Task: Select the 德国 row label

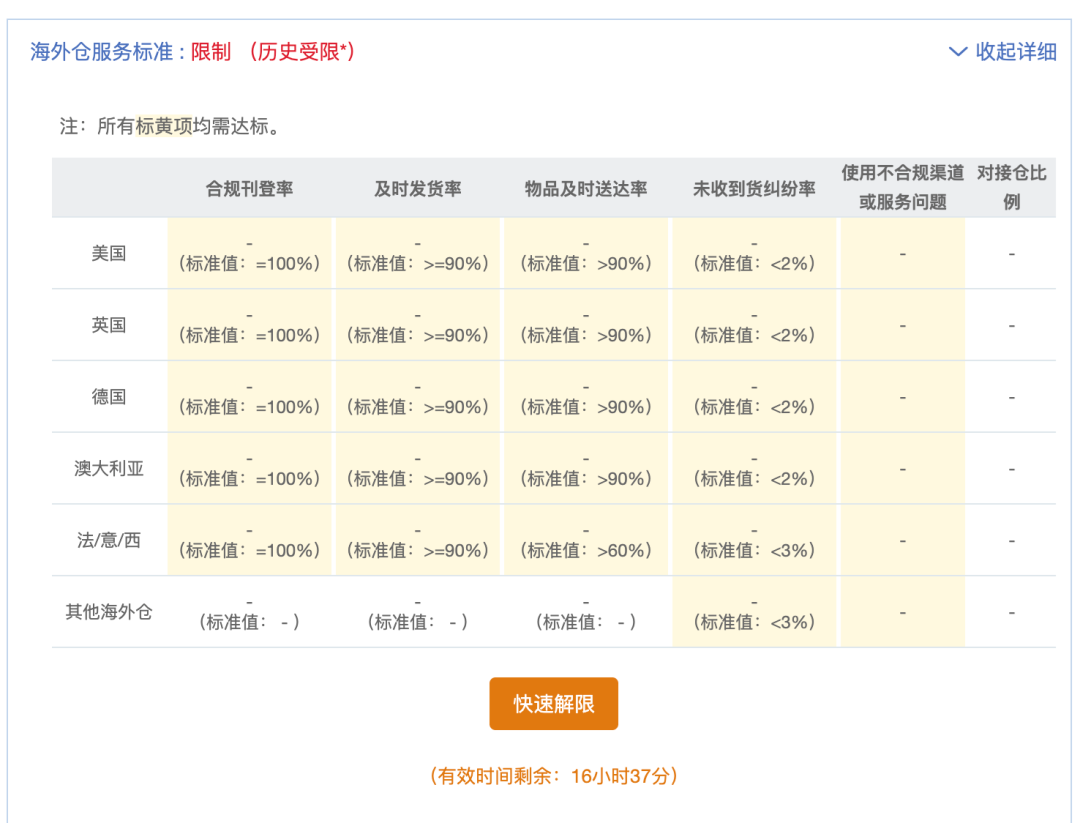Action: [109, 397]
